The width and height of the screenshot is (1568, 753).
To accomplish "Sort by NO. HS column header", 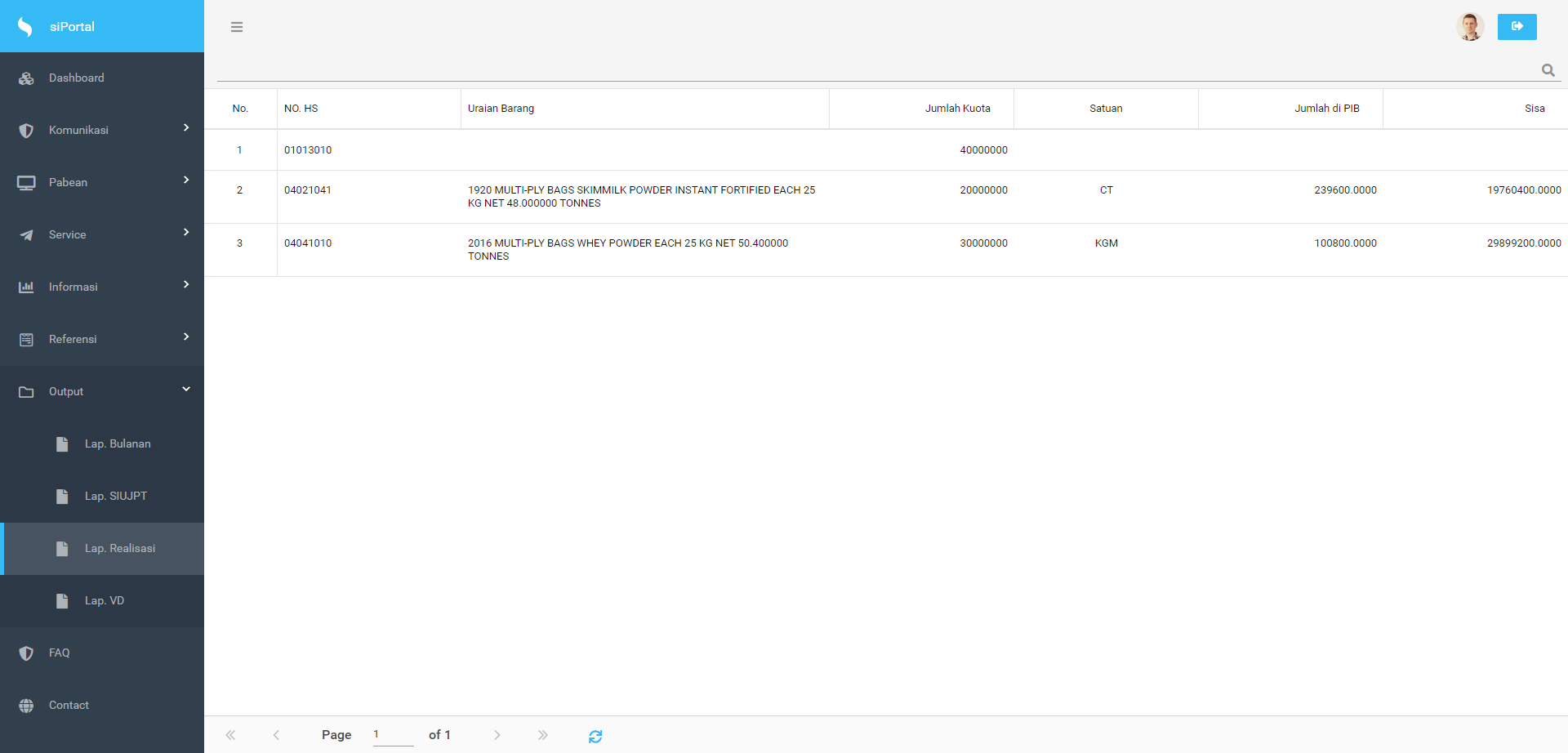I will (x=369, y=109).
